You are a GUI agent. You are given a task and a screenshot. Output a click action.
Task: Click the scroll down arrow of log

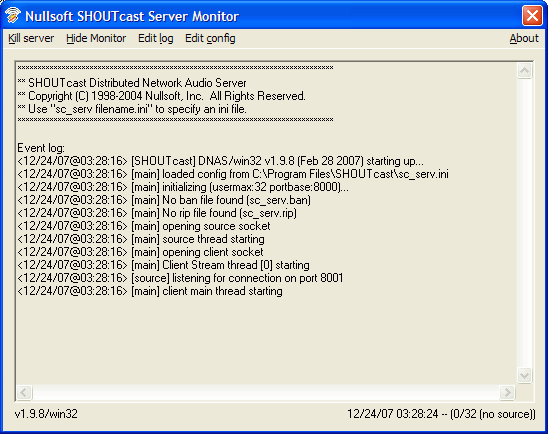tap(524, 376)
